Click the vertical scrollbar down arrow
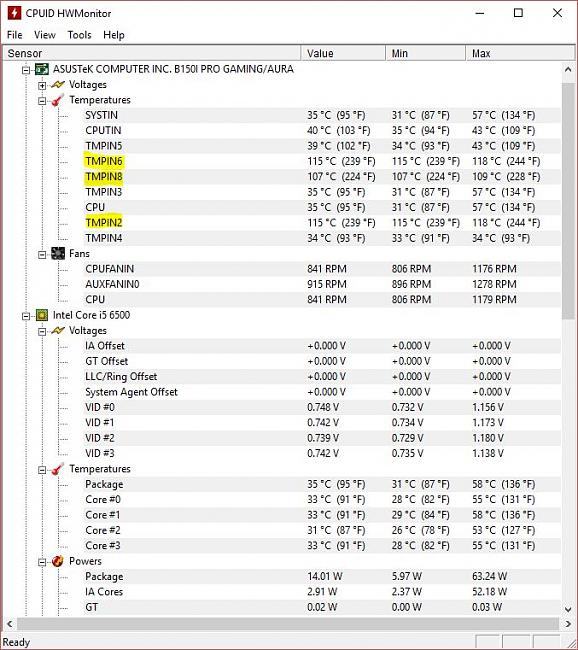This screenshot has height=650, width=578. point(568,609)
